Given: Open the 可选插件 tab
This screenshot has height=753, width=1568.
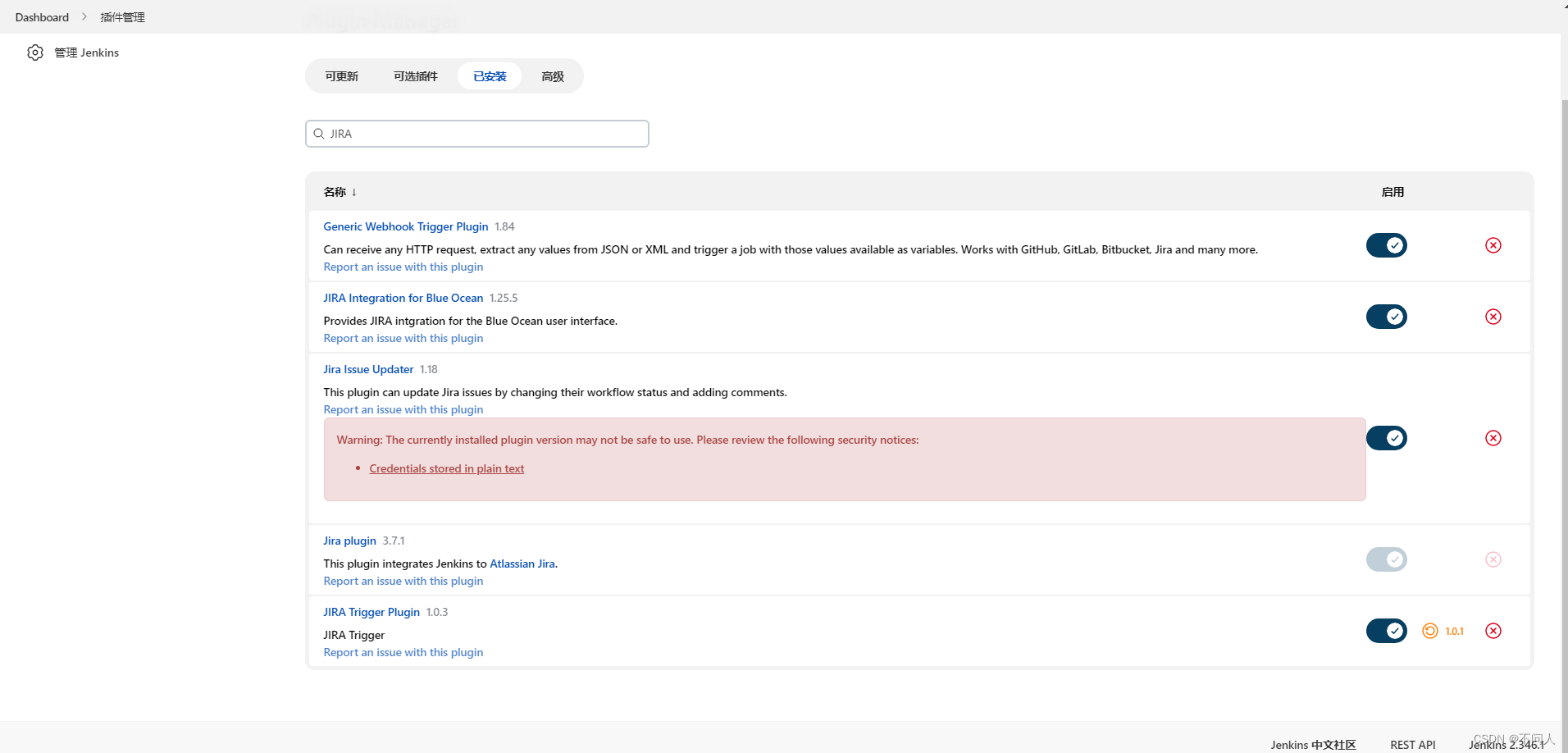Looking at the screenshot, I should coord(415,76).
